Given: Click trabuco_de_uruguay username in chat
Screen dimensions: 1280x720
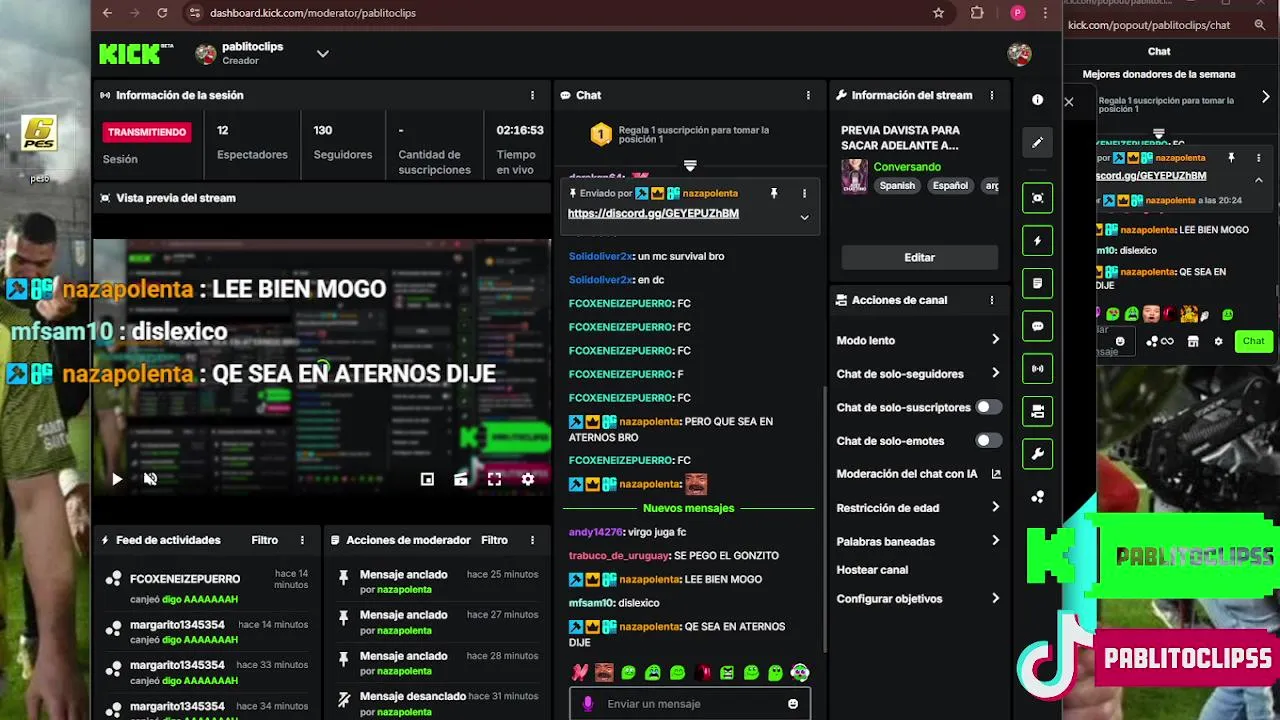Looking at the screenshot, I should (619, 556).
